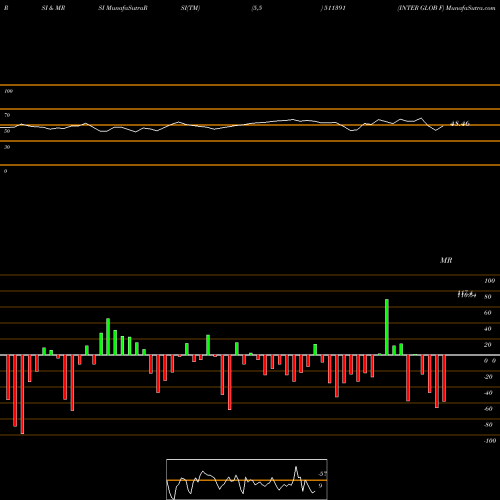
Task: Click the 100 label on the MR axis
Action: [x=490, y=281]
